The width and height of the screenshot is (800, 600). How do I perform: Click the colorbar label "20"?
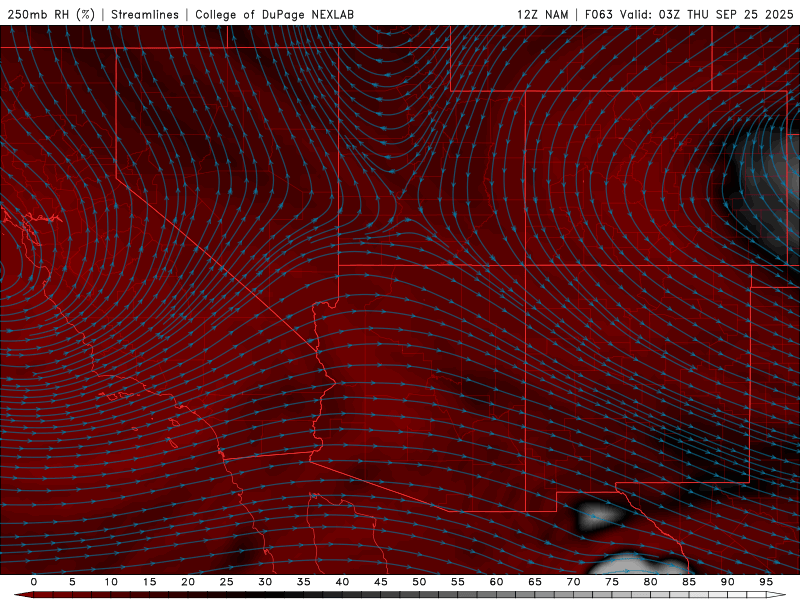(188, 582)
